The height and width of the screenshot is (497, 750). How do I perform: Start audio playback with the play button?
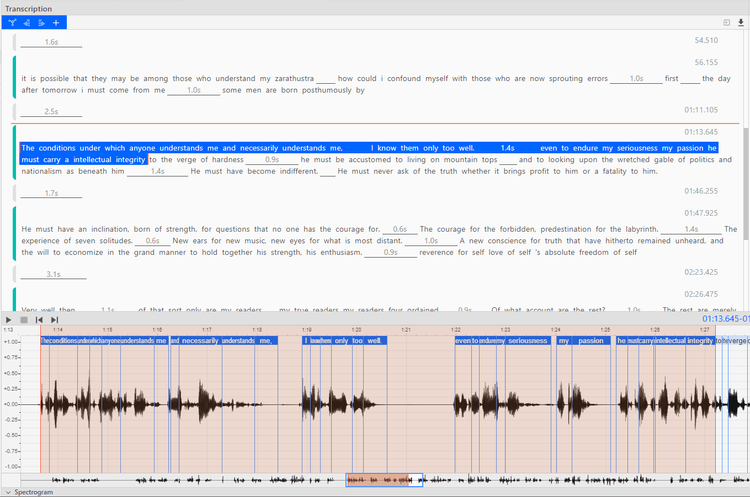[8, 320]
